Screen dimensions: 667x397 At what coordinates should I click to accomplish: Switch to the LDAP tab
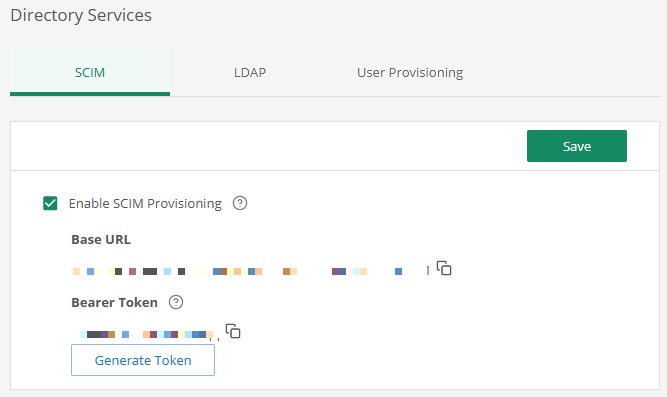pyautogui.click(x=250, y=72)
